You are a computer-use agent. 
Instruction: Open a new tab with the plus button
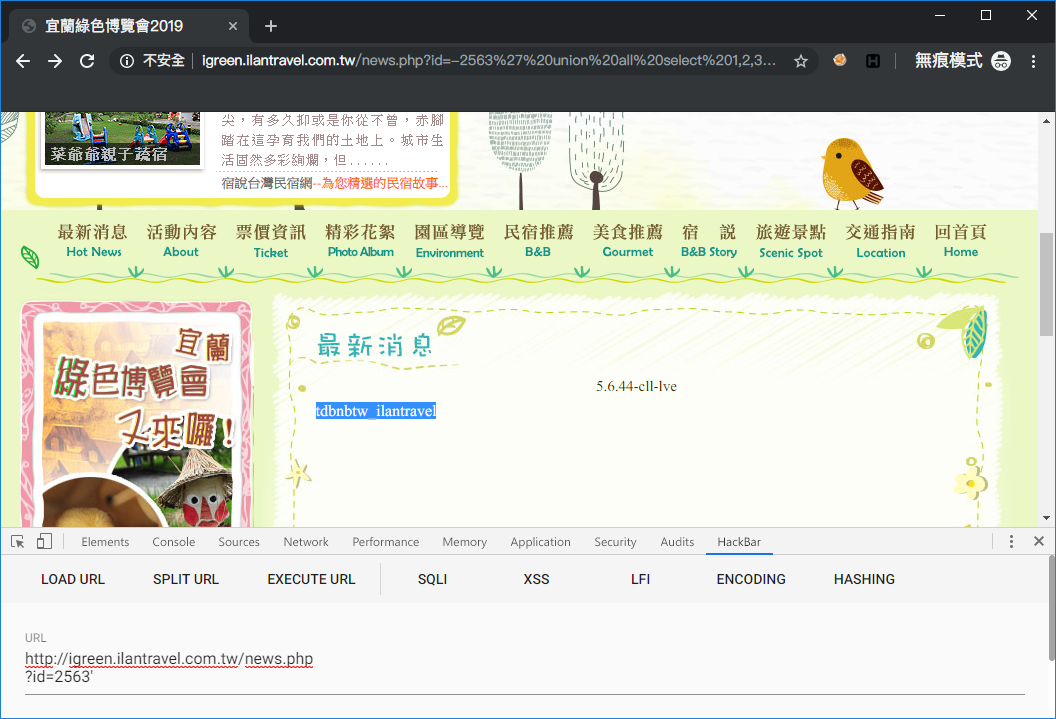[271, 26]
